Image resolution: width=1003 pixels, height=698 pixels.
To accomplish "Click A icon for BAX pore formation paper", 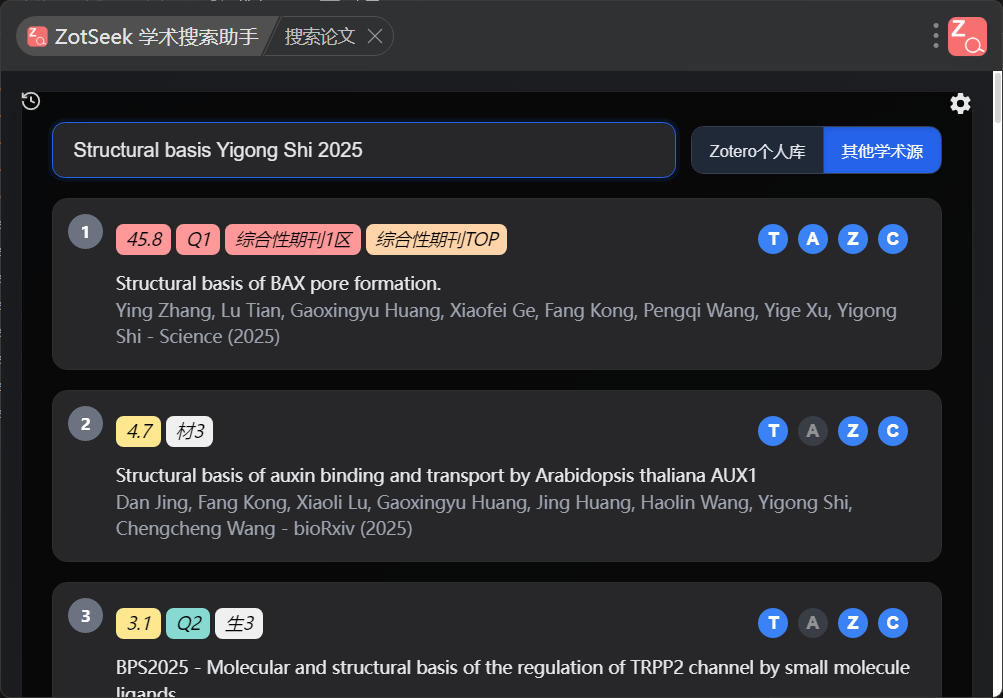I will (x=813, y=239).
